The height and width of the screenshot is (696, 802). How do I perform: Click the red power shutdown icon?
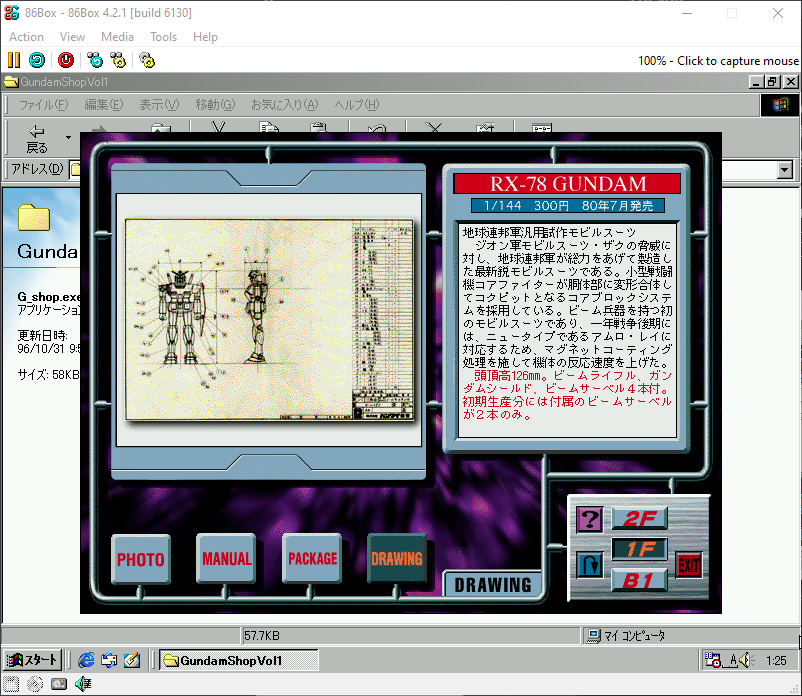(65, 60)
